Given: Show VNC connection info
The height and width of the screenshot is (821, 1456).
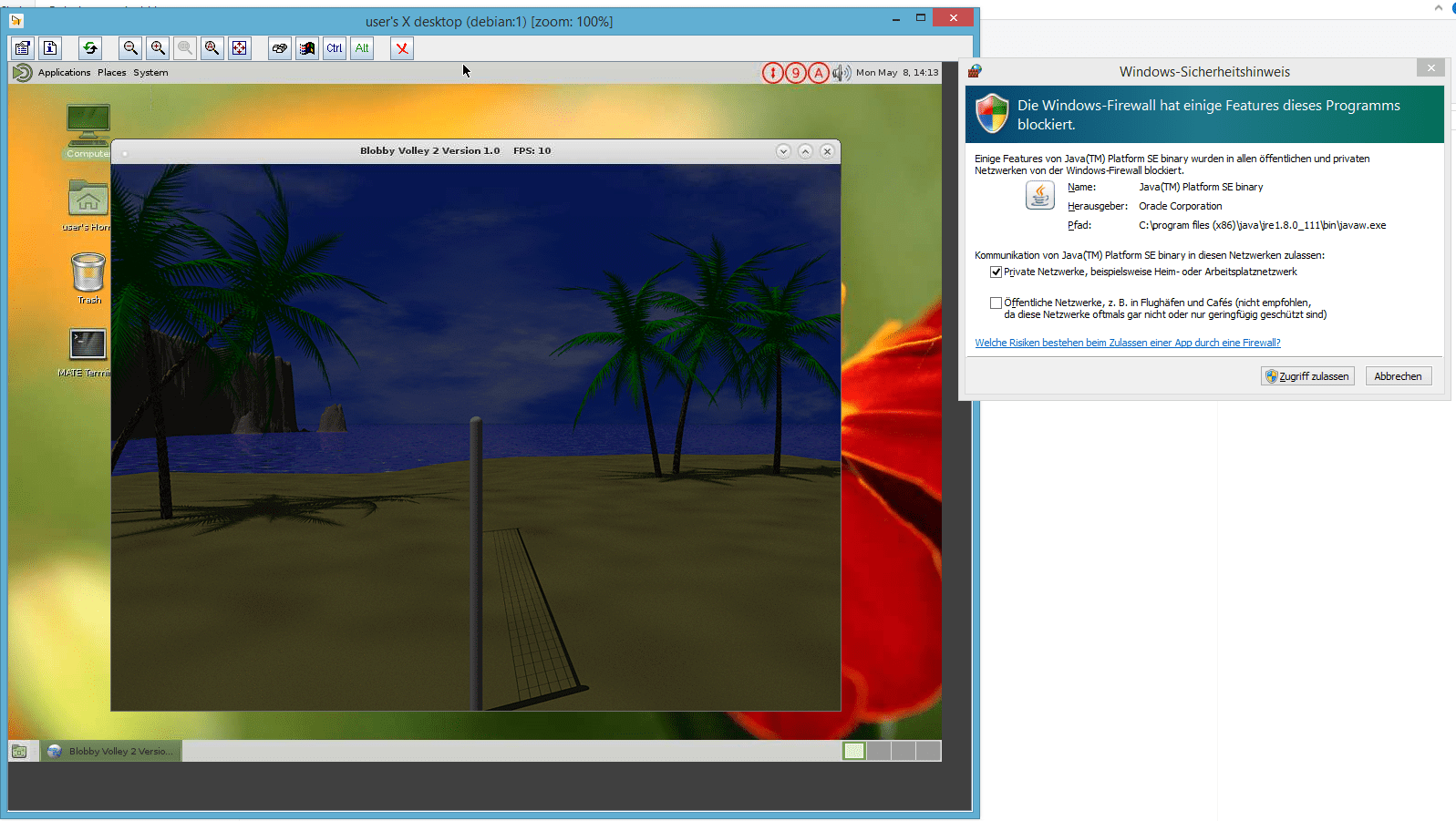Looking at the screenshot, I should coord(50,48).
